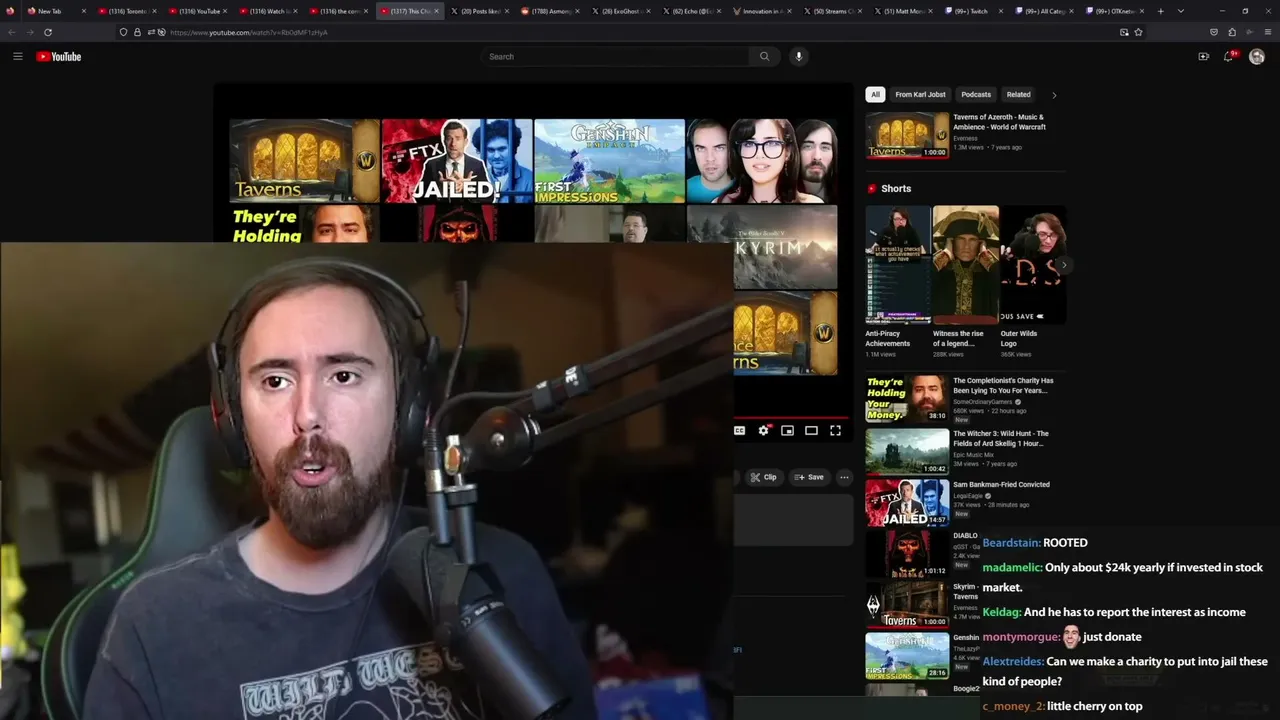The image size is (1280, 720).
Task: Open the Genshin First Impressions 28:16 thumbnail
Action: coord(907,656)
